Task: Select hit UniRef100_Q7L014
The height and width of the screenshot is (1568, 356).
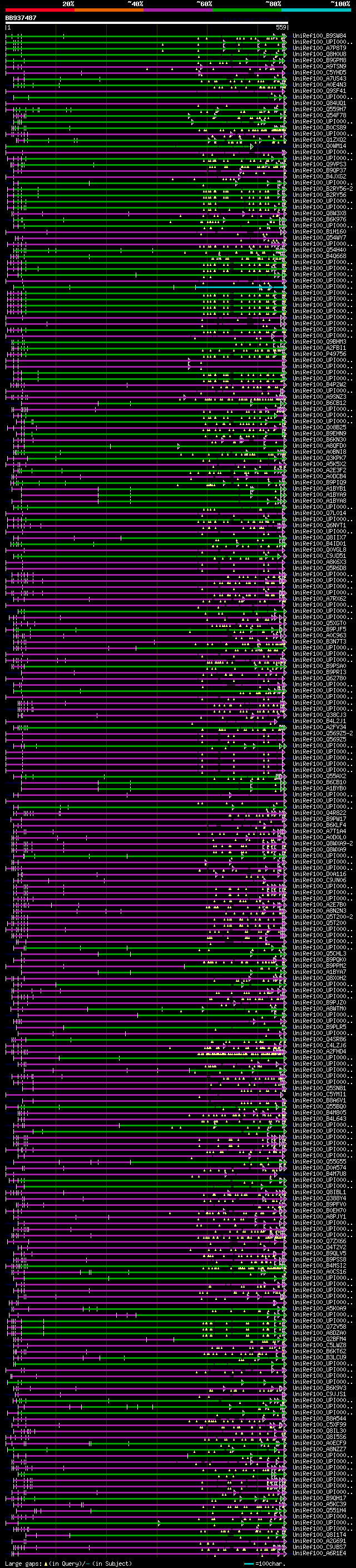Action: [319, 513]
